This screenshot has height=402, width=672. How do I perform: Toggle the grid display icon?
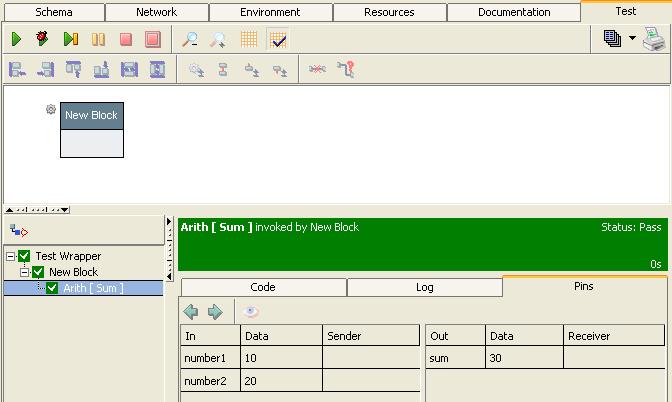point(249,39)
